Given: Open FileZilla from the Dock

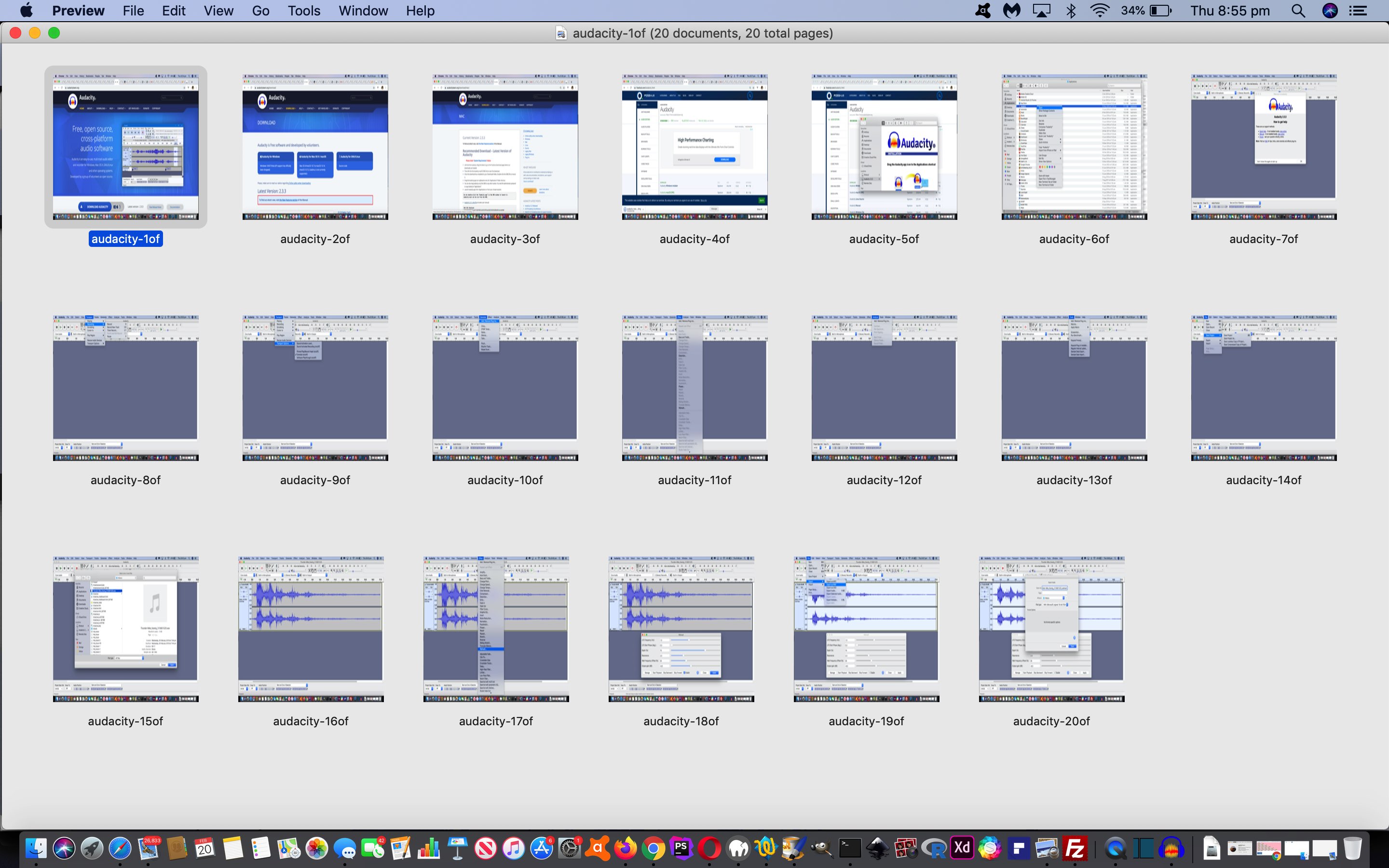Looking at the screenshot, I should (x=1075, y=848).
